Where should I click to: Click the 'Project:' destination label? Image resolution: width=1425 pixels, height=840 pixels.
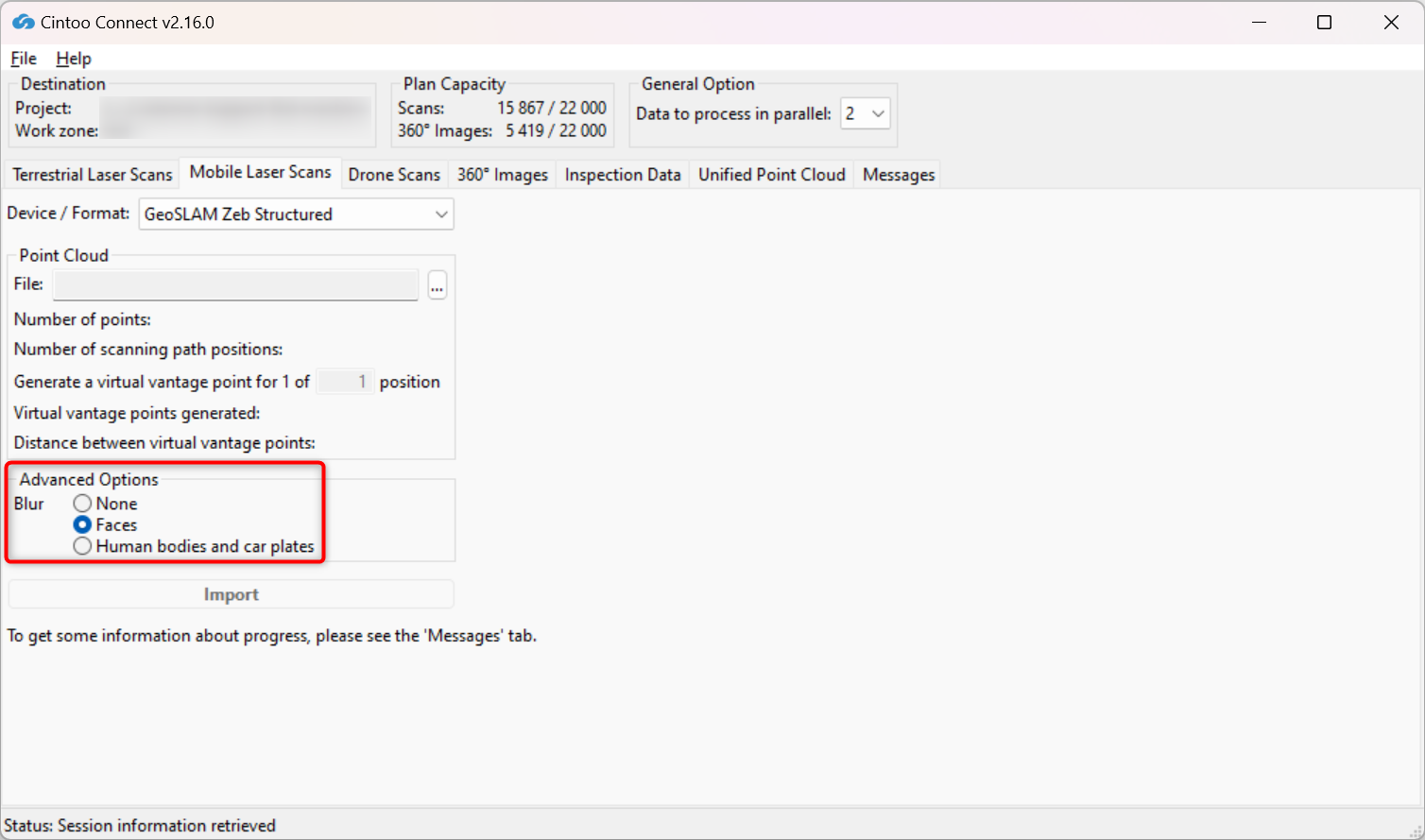pyautogui.click(x=43, y=108)
